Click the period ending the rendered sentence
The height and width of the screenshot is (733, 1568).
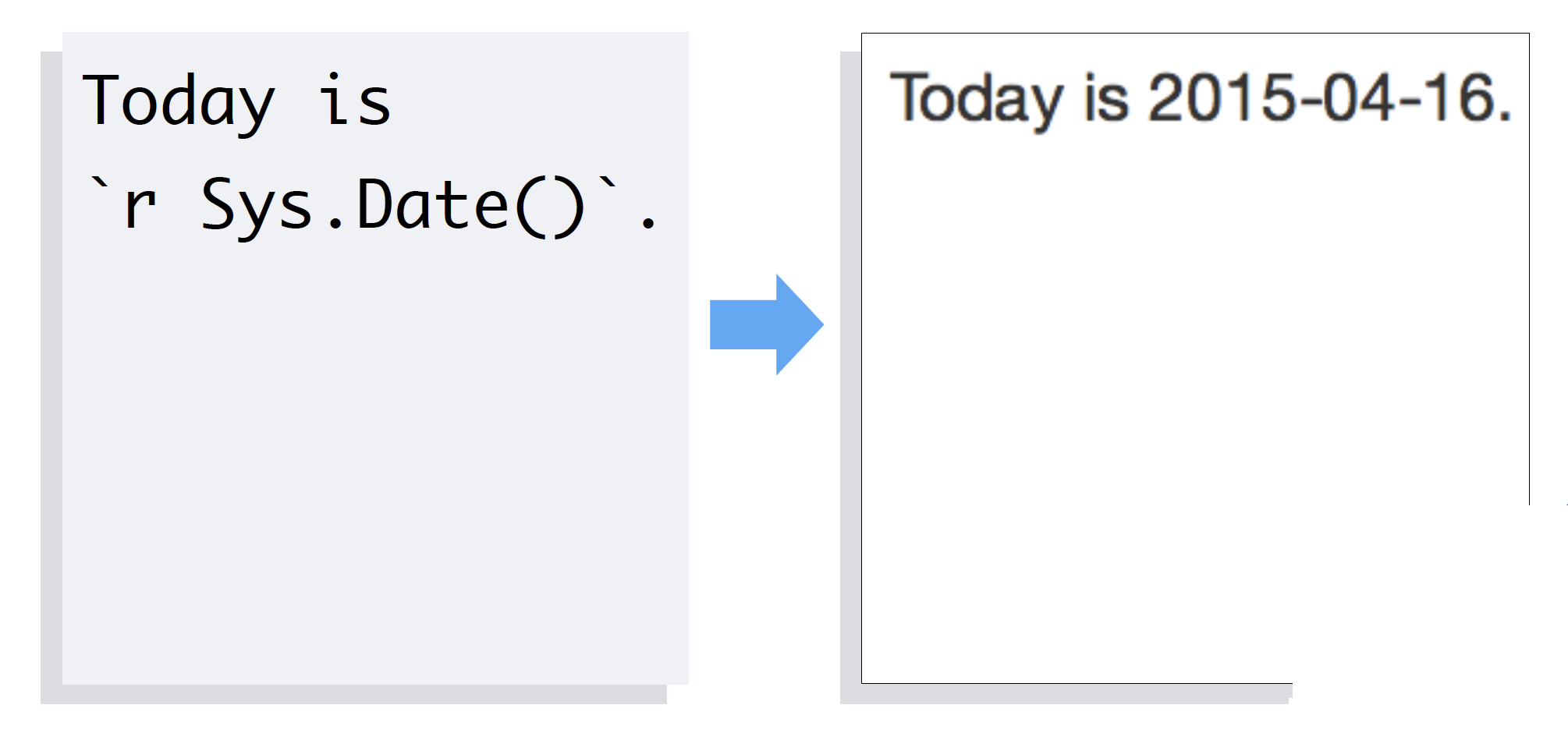[1505, 116]
